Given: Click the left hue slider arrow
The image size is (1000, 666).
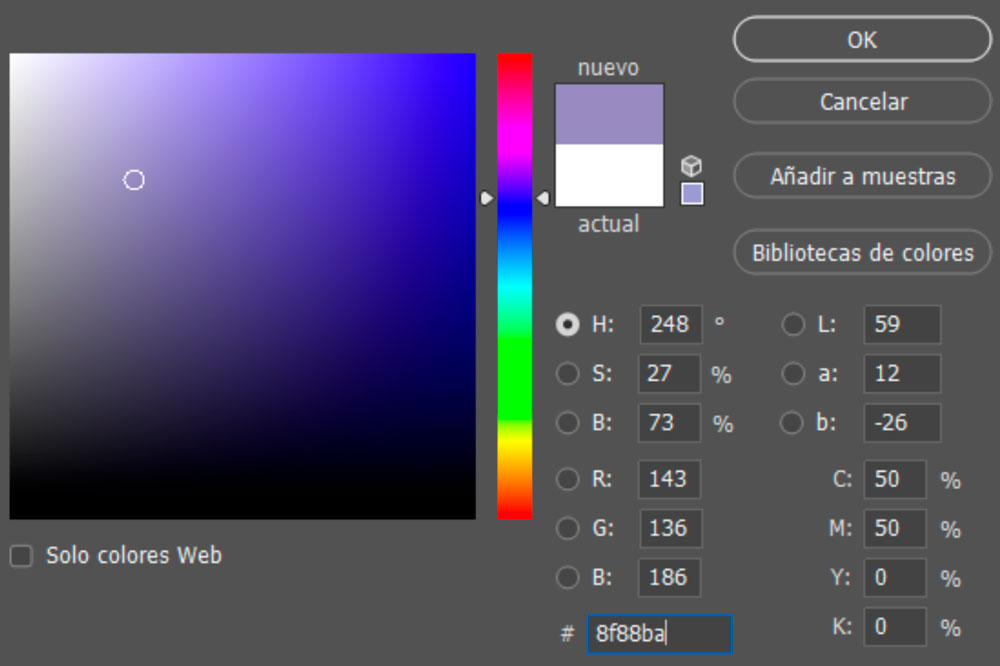Looking at the screenshot, I should point(487,198).
